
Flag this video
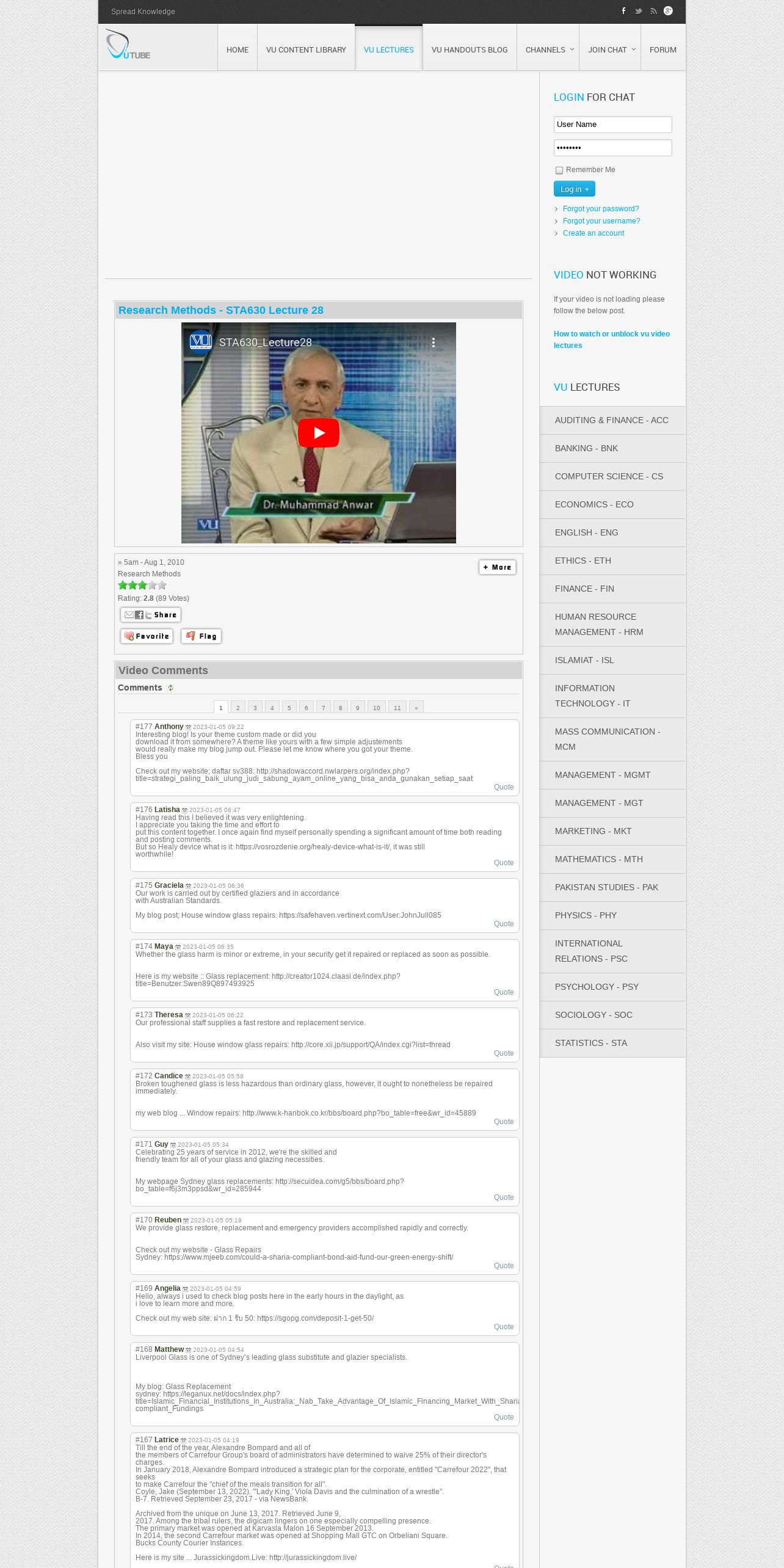point(201,636)
